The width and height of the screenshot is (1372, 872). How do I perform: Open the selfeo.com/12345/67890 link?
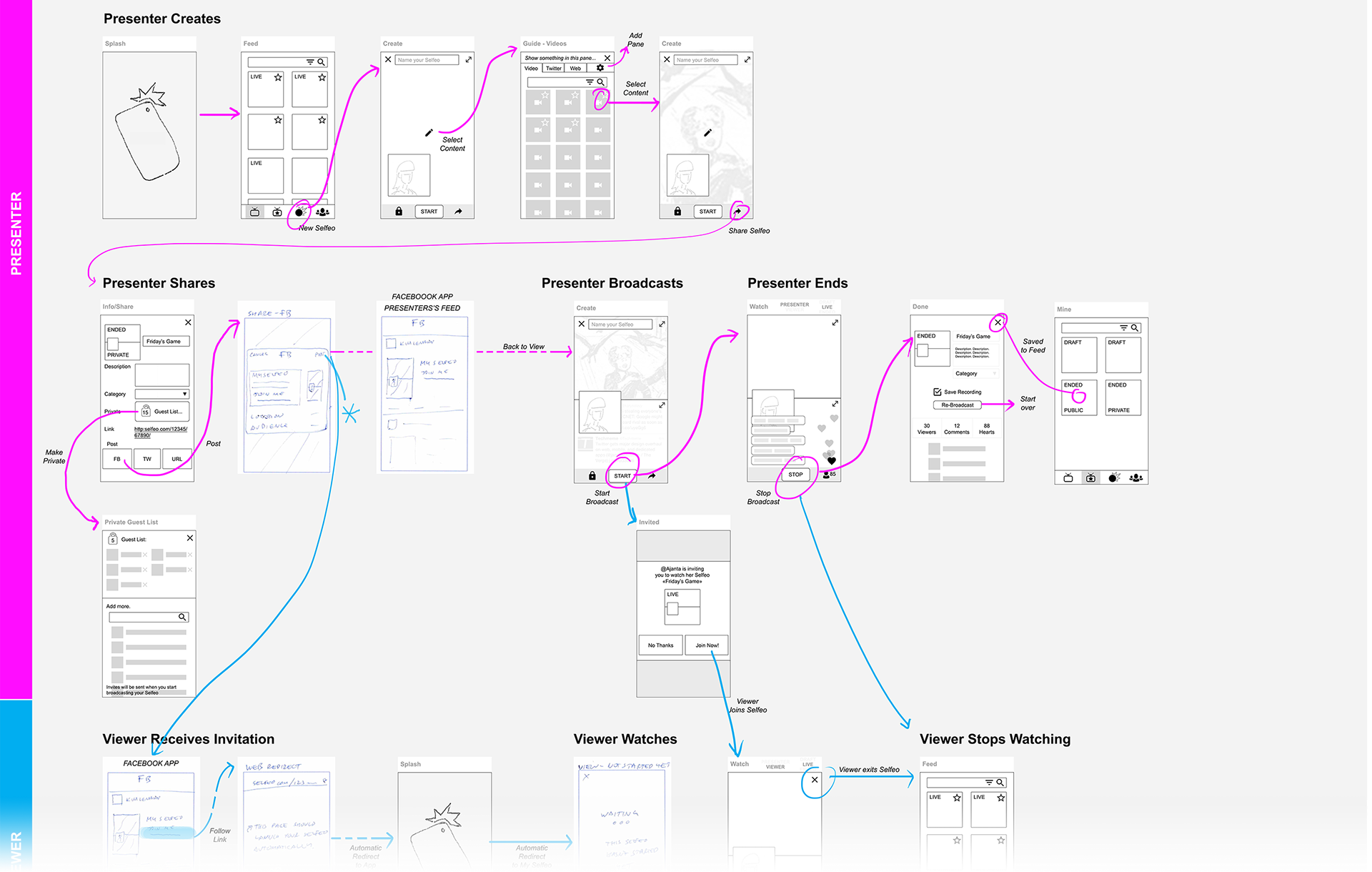click(161, 432)
